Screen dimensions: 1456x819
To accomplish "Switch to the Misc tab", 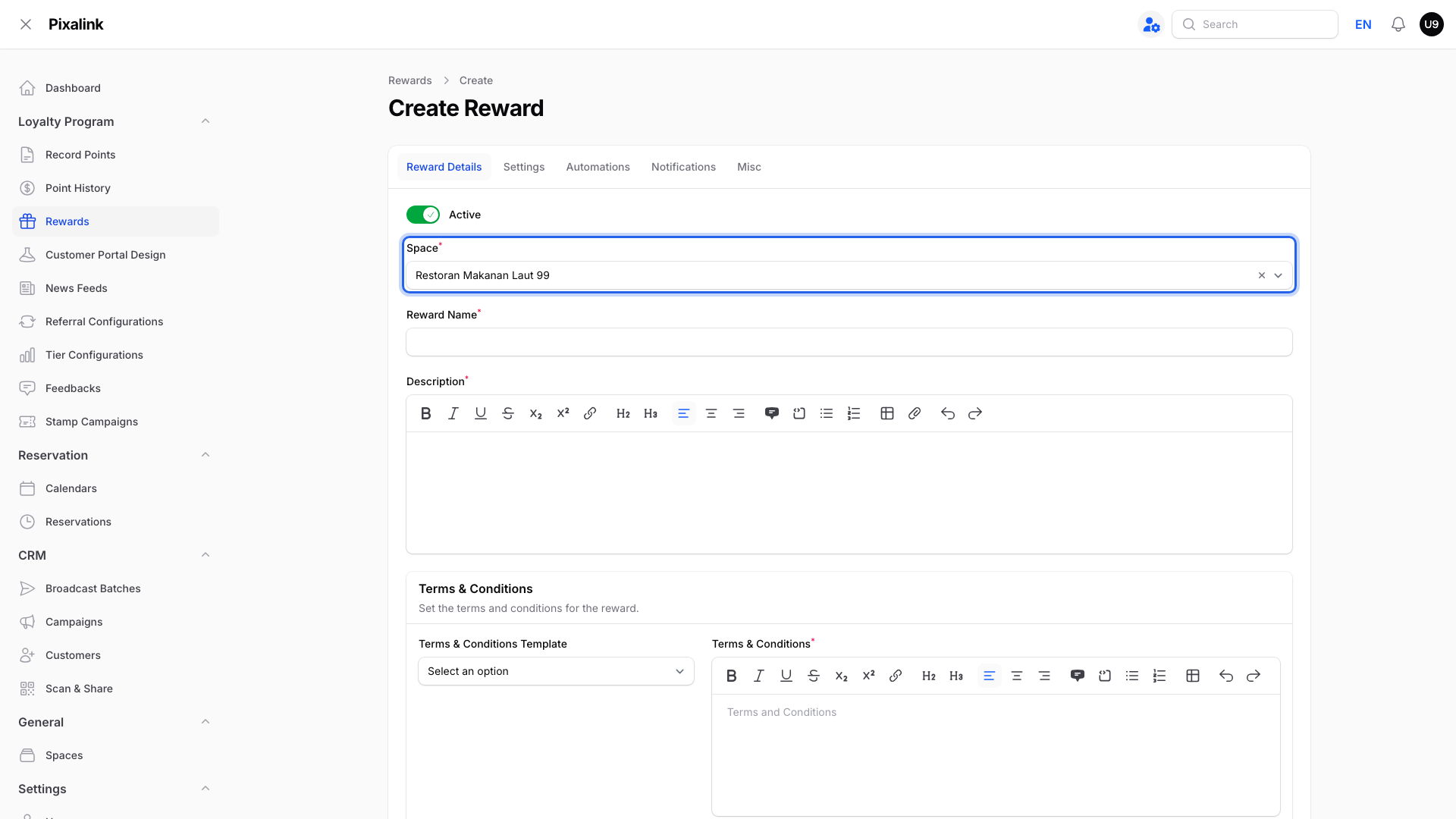I will [x=749, y=167].
